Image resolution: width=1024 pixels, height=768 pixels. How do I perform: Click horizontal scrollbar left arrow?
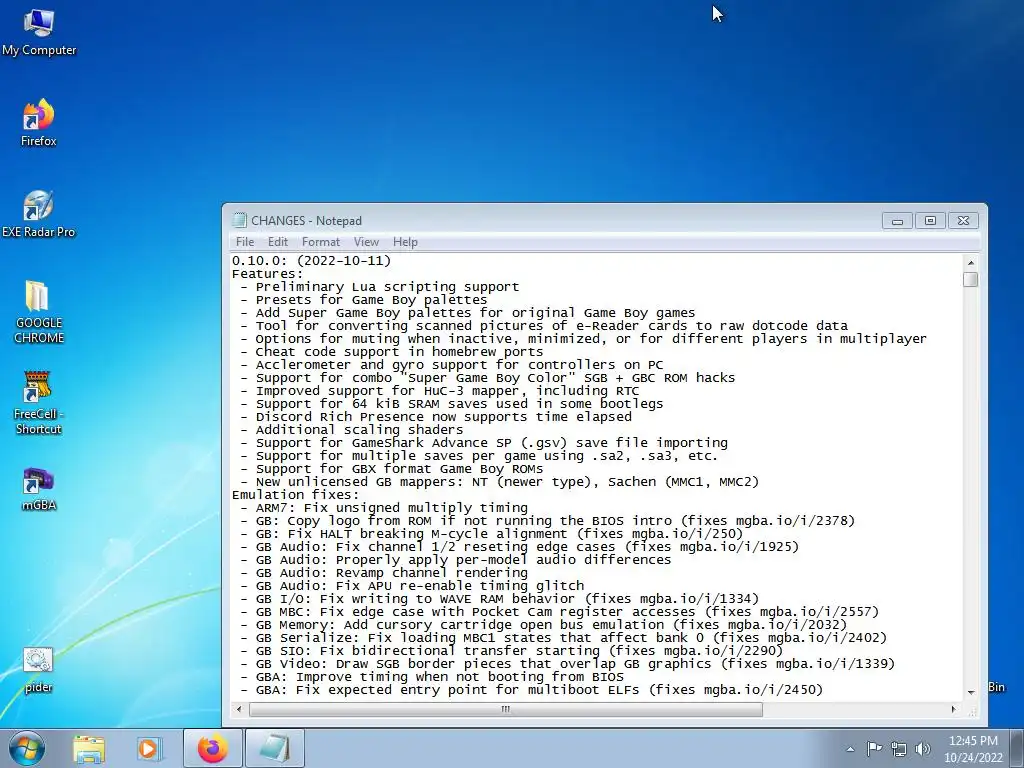(x=239, y=709)
